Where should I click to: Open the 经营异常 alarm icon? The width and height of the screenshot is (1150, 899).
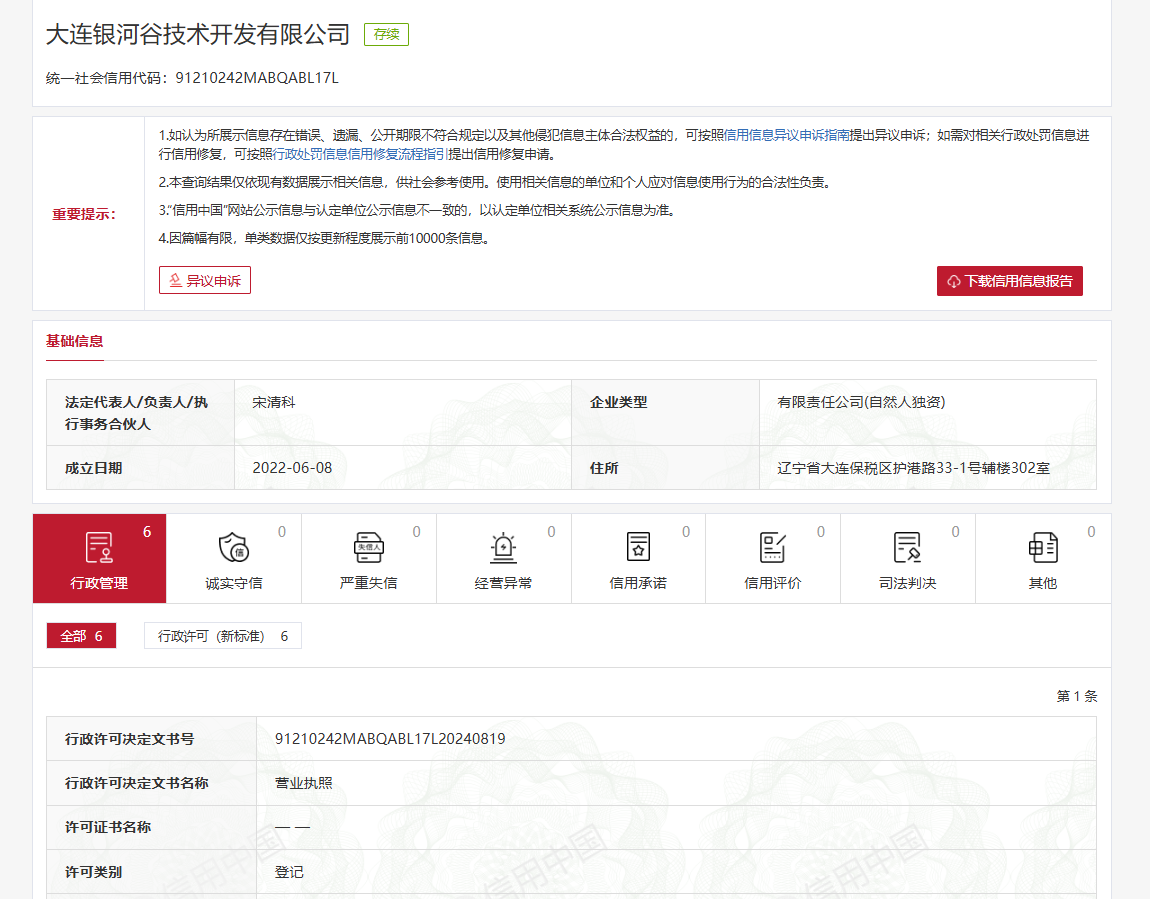tap(503, 548)
